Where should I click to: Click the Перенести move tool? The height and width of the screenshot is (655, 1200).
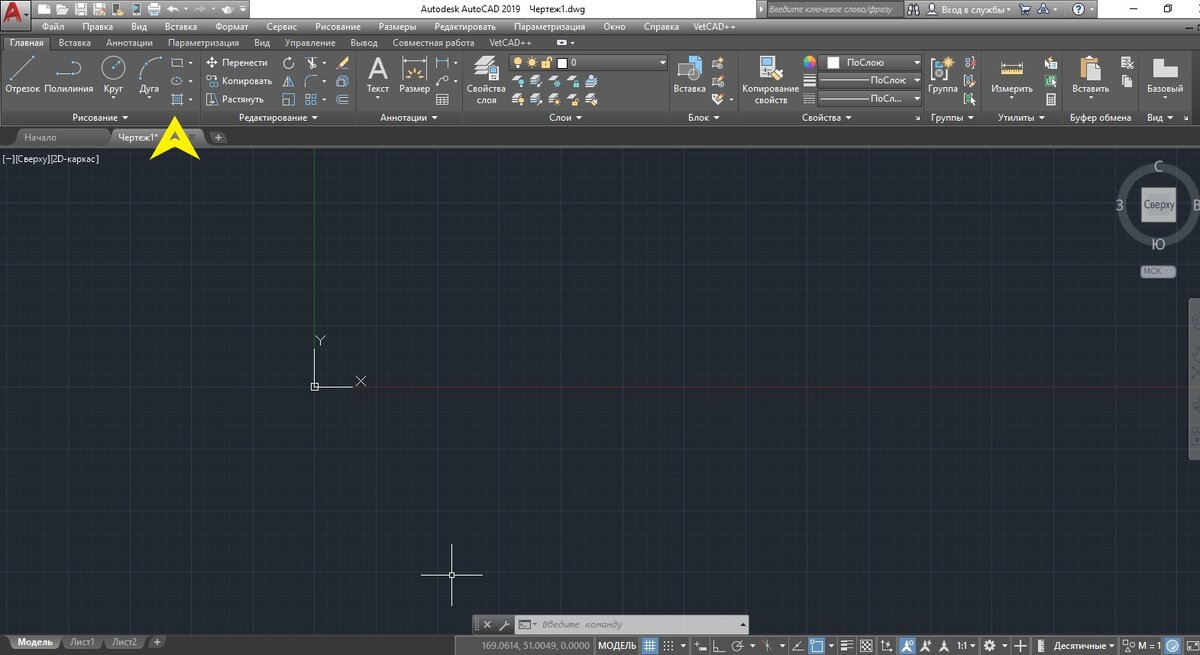(237, 62)
